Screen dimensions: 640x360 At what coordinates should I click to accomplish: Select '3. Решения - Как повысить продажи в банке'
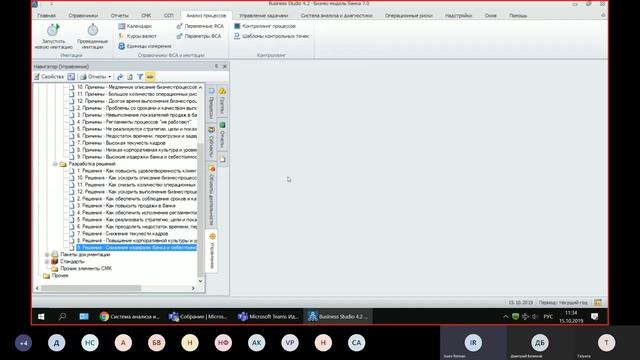(x=126, y=206)
